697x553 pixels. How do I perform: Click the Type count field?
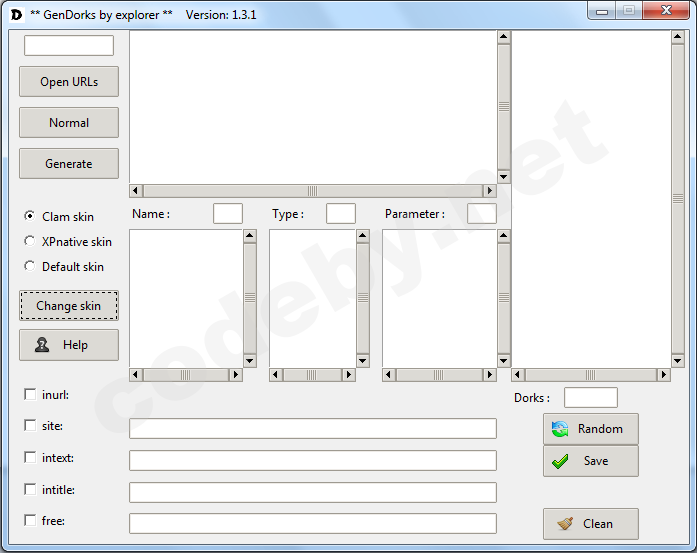tap(341, 214)
